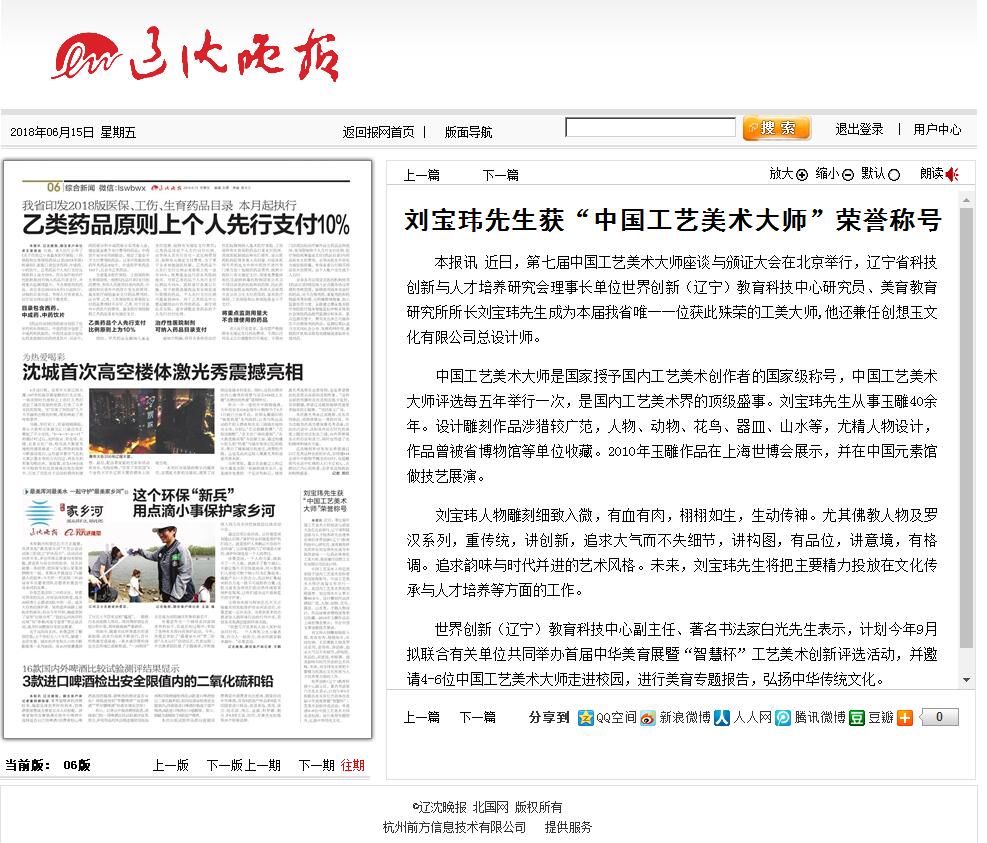Share article via the 腾讯微博 icon
987x843 pixels.
(782, 718)
